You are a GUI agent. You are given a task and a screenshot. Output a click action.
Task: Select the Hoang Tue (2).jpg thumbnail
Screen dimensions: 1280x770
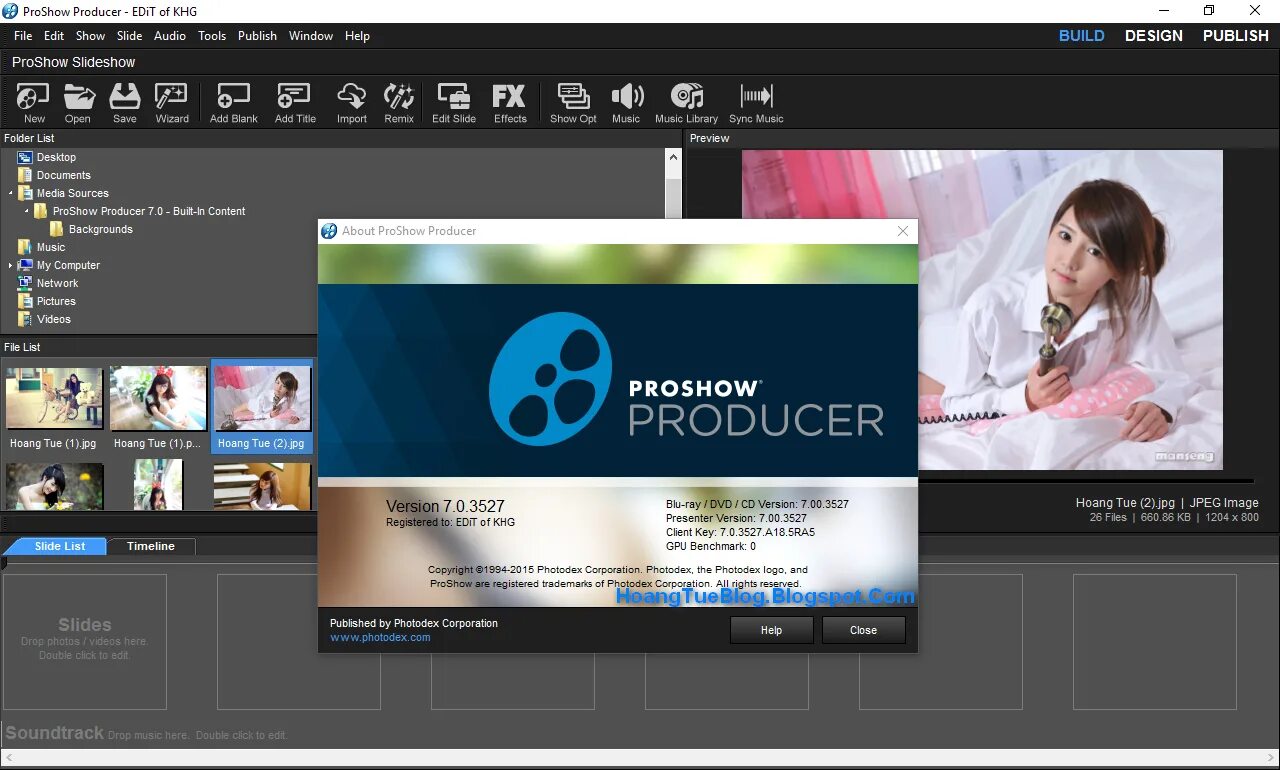point(262,408)
